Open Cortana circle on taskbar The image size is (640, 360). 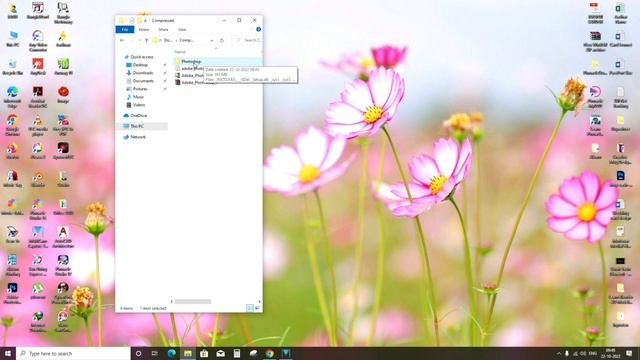coord(138,353)
